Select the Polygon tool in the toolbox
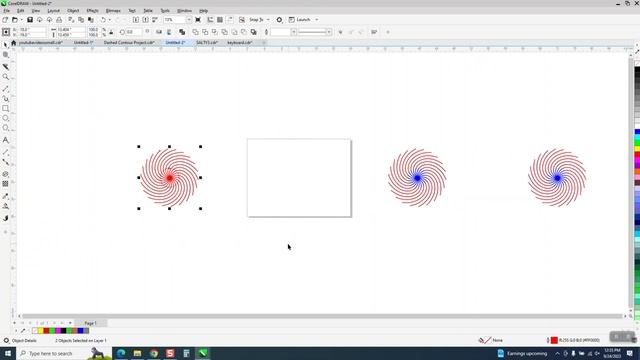This screenshot has height=360, width=640. (x=6, y=128)
